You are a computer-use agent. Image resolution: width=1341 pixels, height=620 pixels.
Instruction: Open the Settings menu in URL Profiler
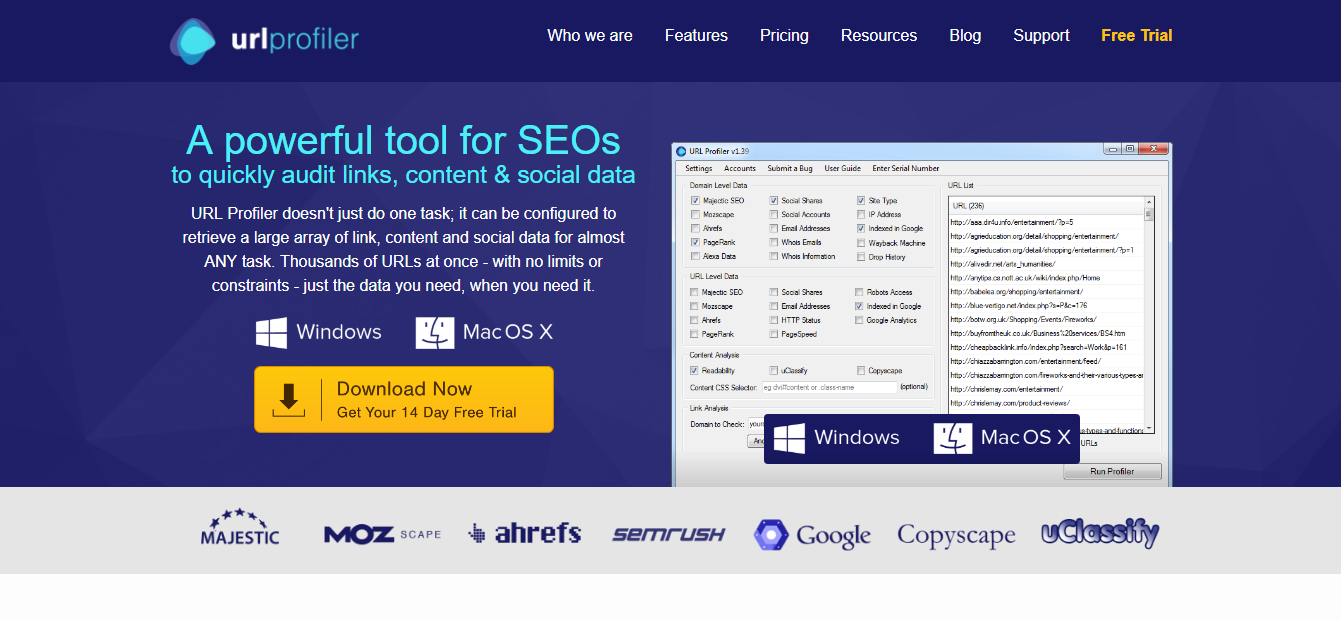coord(699,168)
